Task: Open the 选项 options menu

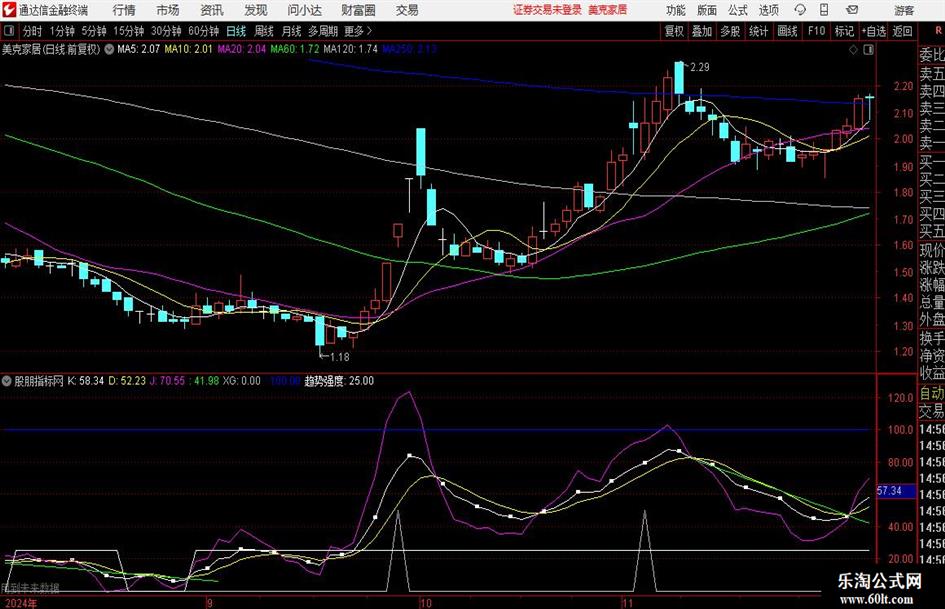Action: [x=768, y=10]
